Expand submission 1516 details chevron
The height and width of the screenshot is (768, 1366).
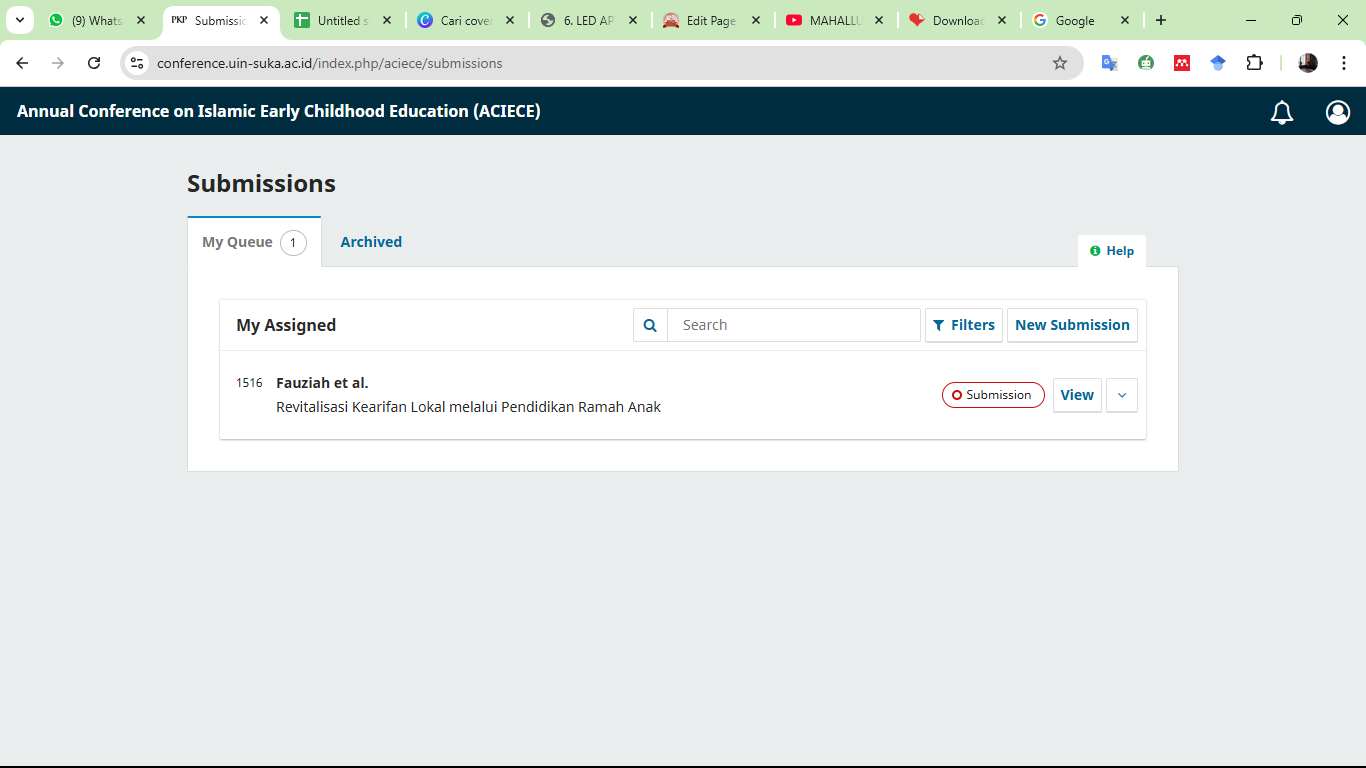(x=1121, y=395)
